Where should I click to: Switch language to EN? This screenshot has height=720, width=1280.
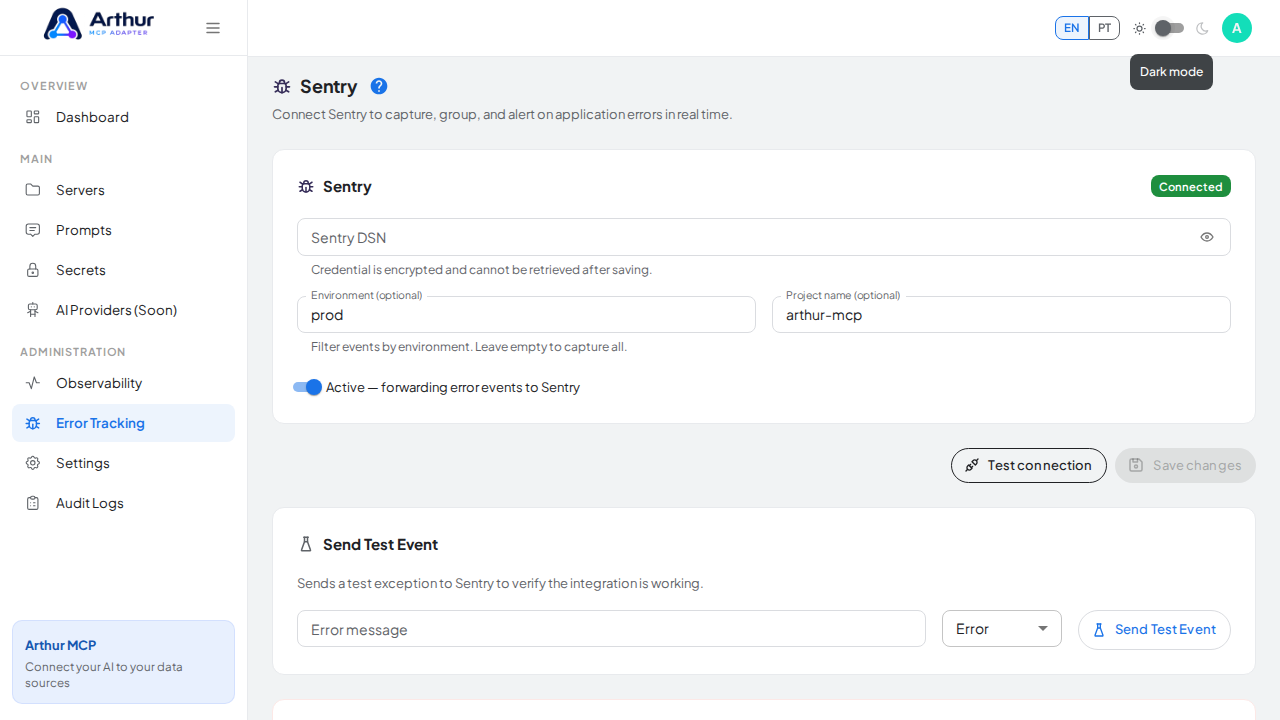tap(1072, 28)
